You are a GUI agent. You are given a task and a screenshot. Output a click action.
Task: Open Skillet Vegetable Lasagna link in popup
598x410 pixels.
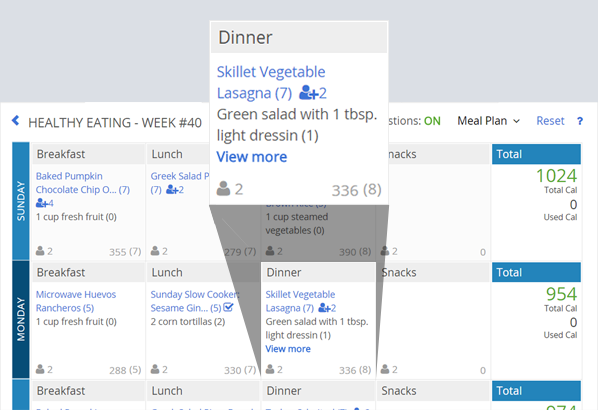coord(271,82)
